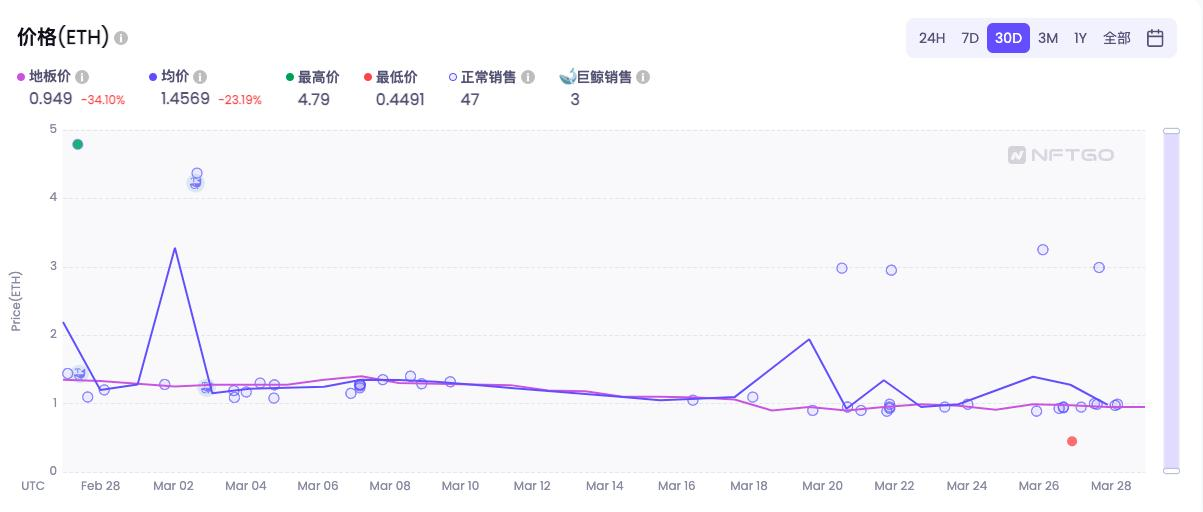Click the whale icon beside 巨鲸销售
This screenshot has width=1203, height=512.
point(567,76)
